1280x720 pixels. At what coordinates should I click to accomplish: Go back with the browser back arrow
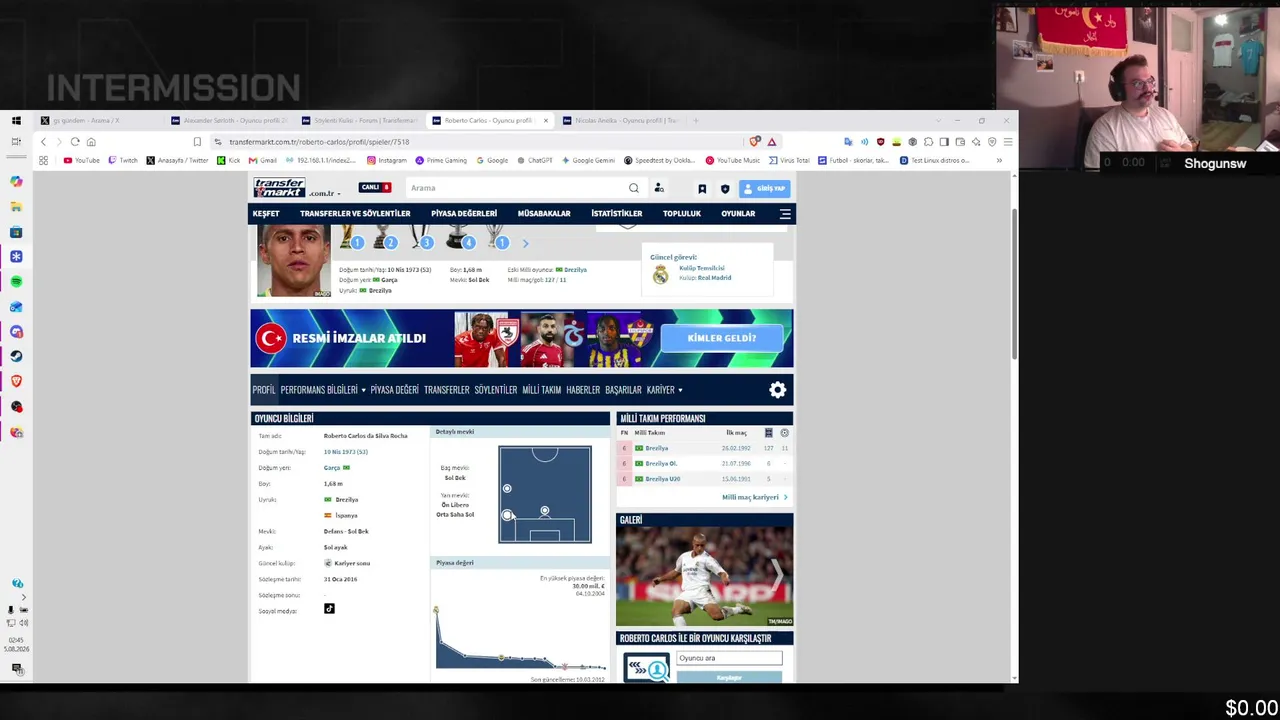[x=43, y=142]
